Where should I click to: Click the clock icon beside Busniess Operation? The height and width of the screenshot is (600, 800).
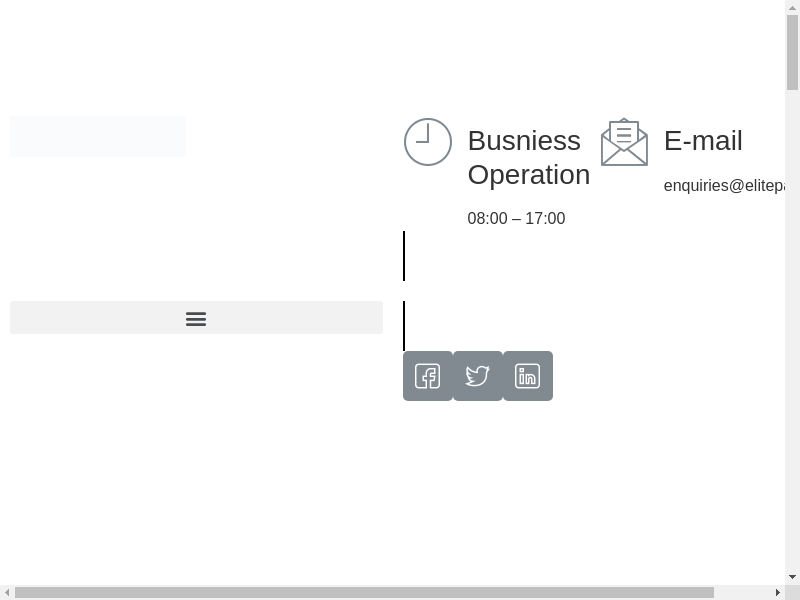coord(428,142)
